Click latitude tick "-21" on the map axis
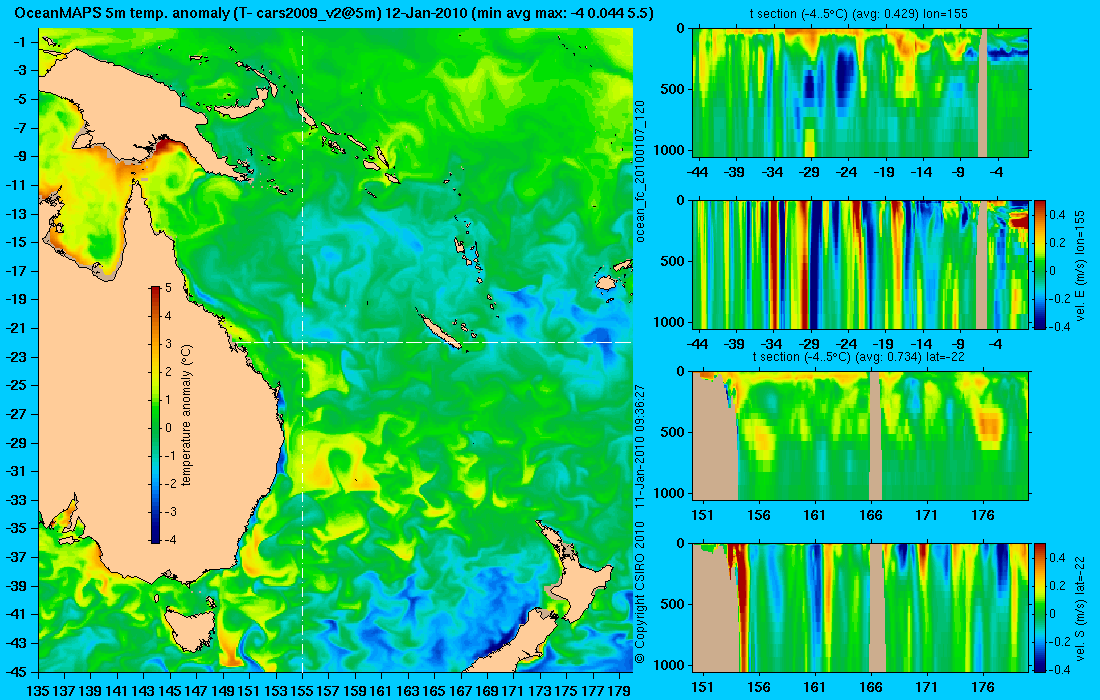Viewport: 1100px width, 700px height. pos(17,328)
